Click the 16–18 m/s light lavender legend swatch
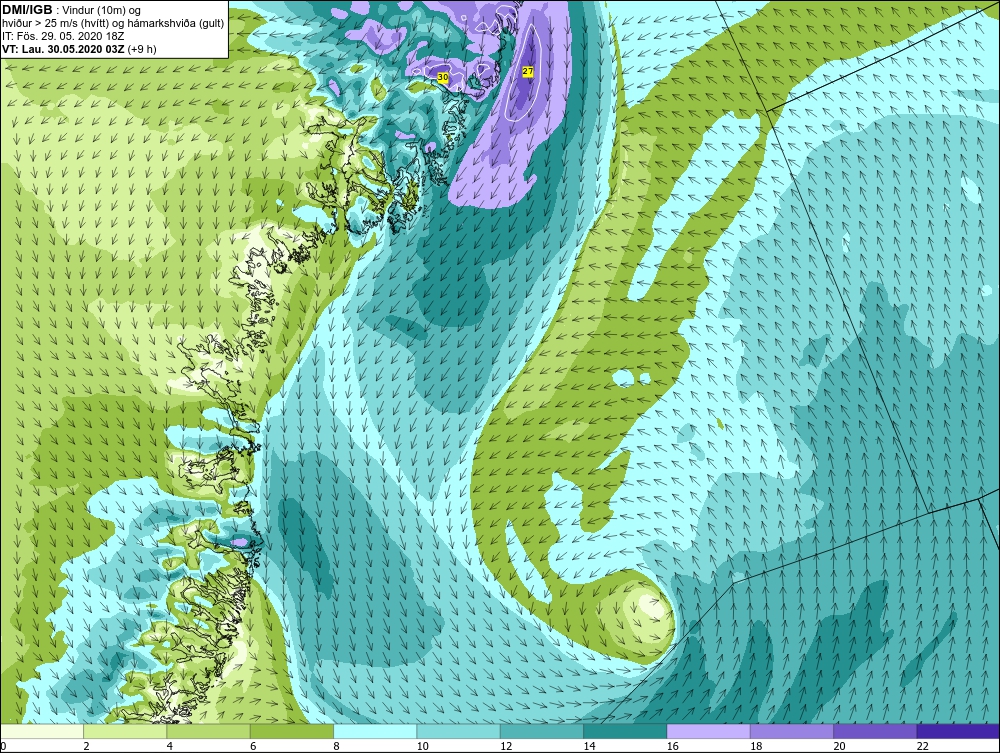The image size is (1000, 753). click(709, 731)
